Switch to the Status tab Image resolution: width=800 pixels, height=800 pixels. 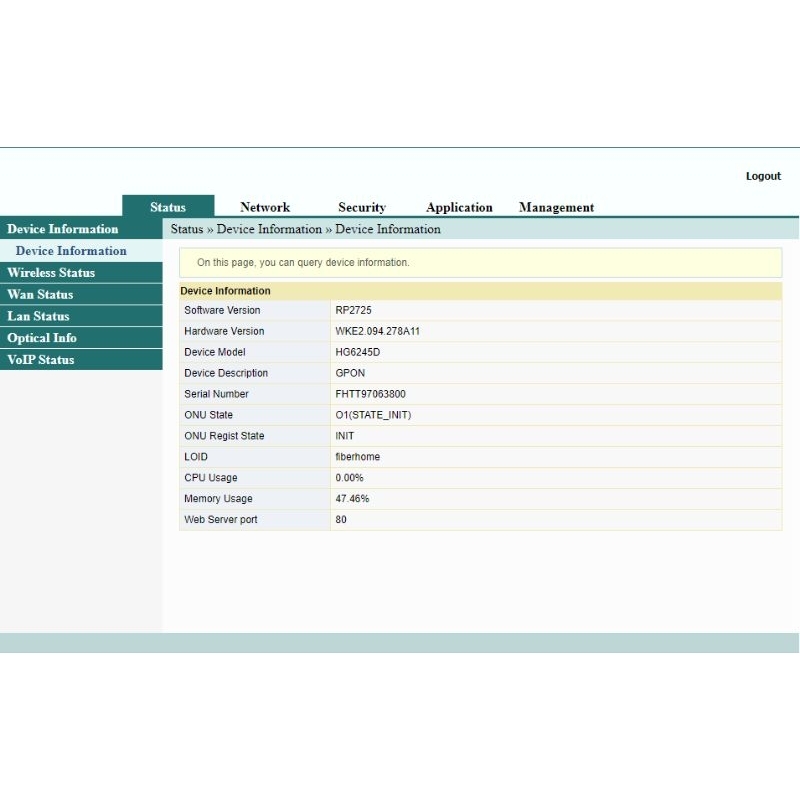(168, 207)
